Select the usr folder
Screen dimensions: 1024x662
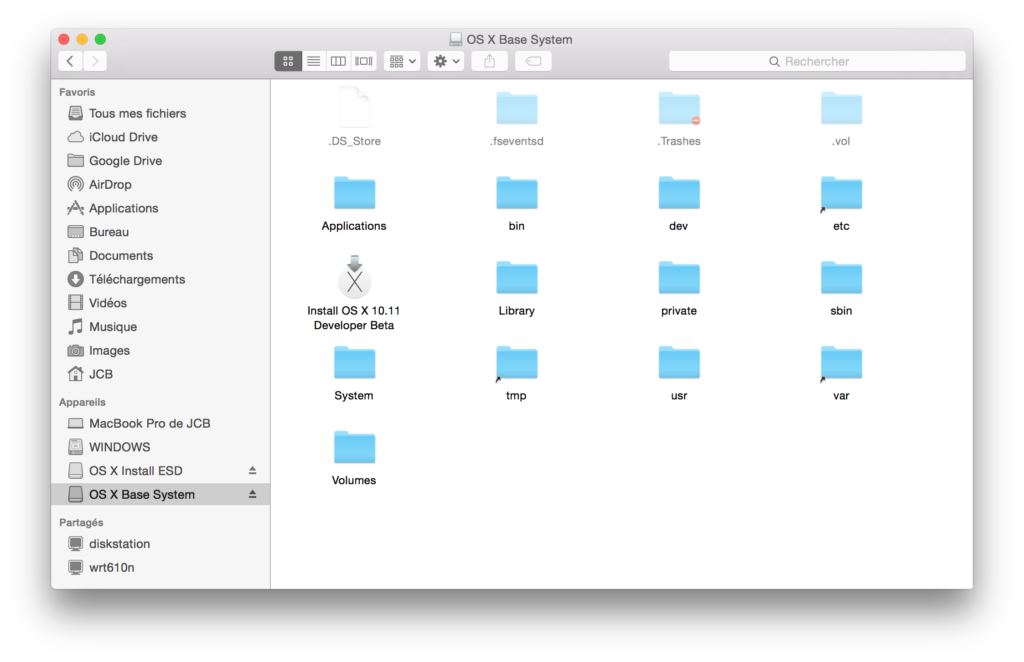(x=679, y=363)
